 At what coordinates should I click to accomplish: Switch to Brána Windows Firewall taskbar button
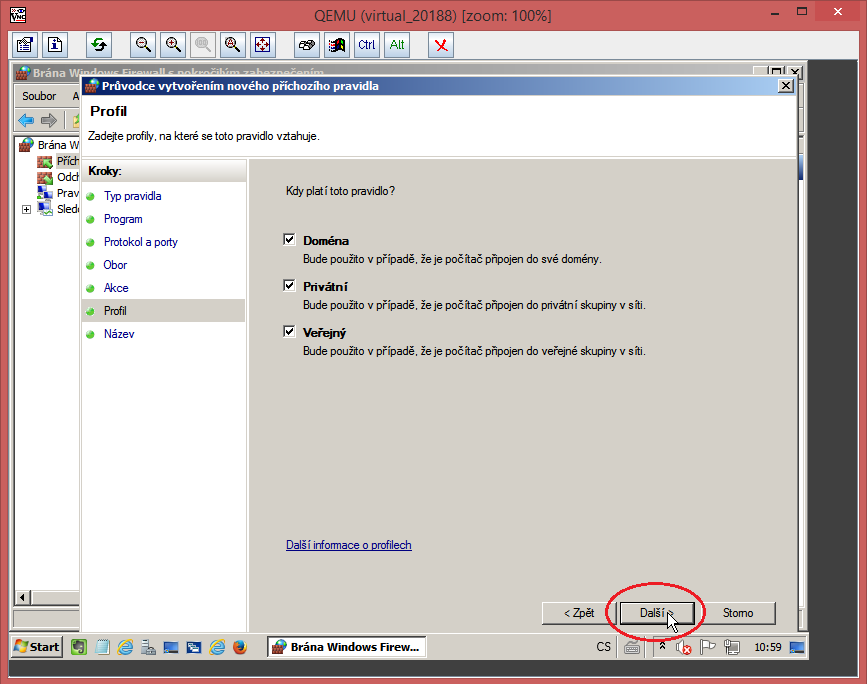[347, 647]
